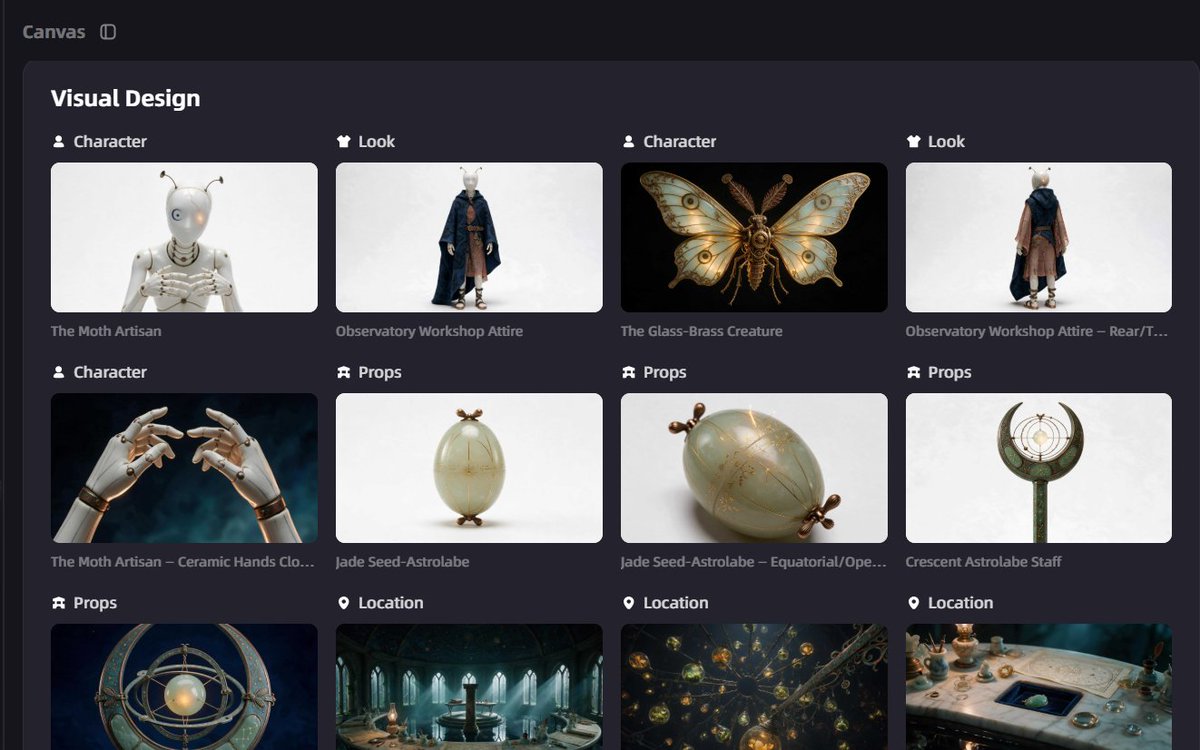Image resolution: width=1200 pixels, height=750 pixels.
Task: Open the tilted Jade Seed-Astrolabe Equatorial thumbnail
Action: coord(754,468)
